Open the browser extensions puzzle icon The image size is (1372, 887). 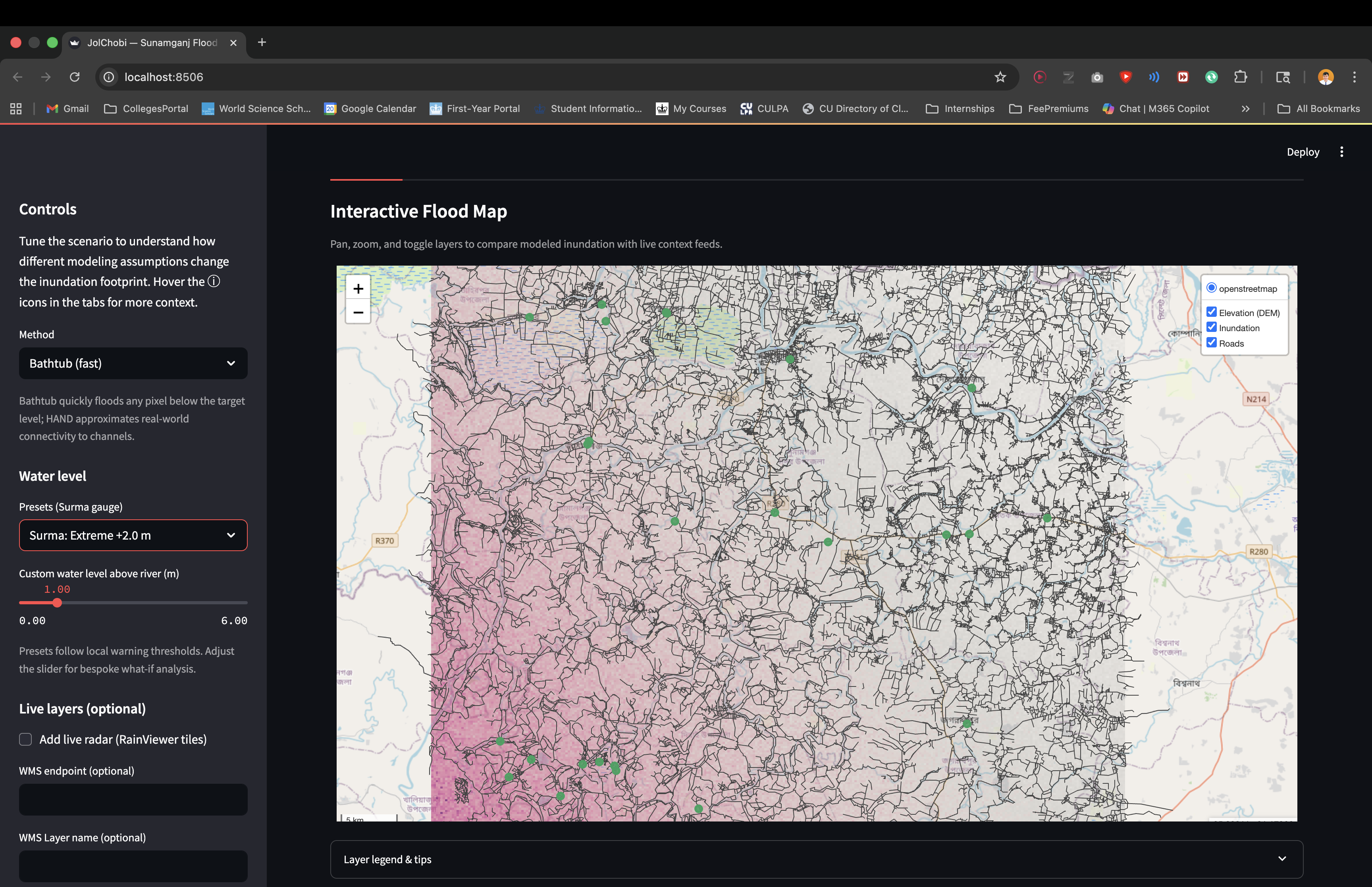[x=1240, y=77]
